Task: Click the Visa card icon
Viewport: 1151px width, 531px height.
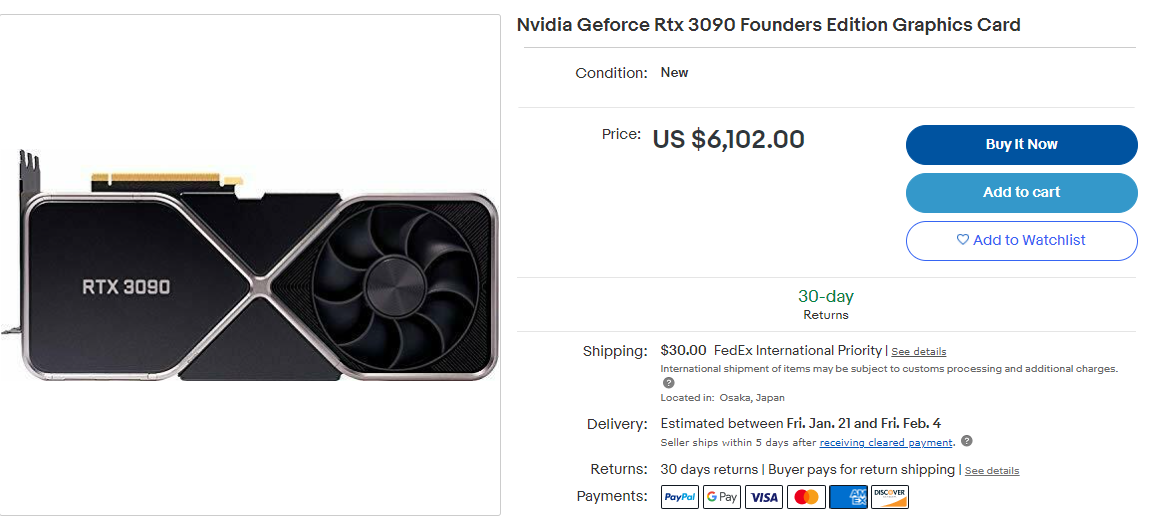Action: point(764,497)
